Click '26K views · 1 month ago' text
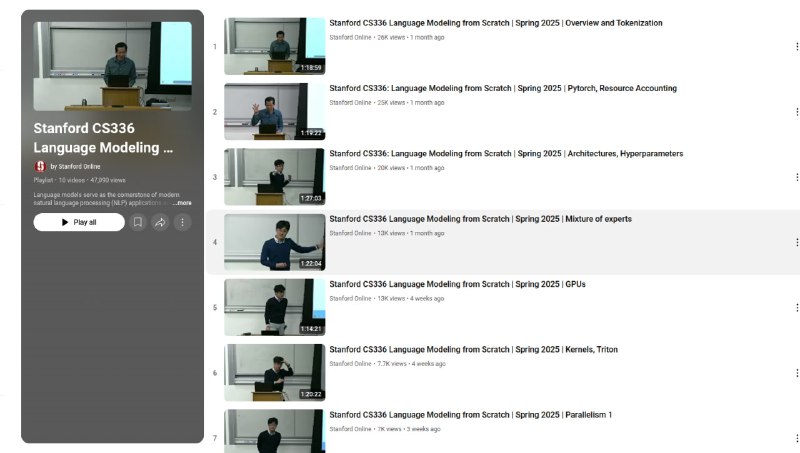The image size is (800, 453). (x=411, y=37)
